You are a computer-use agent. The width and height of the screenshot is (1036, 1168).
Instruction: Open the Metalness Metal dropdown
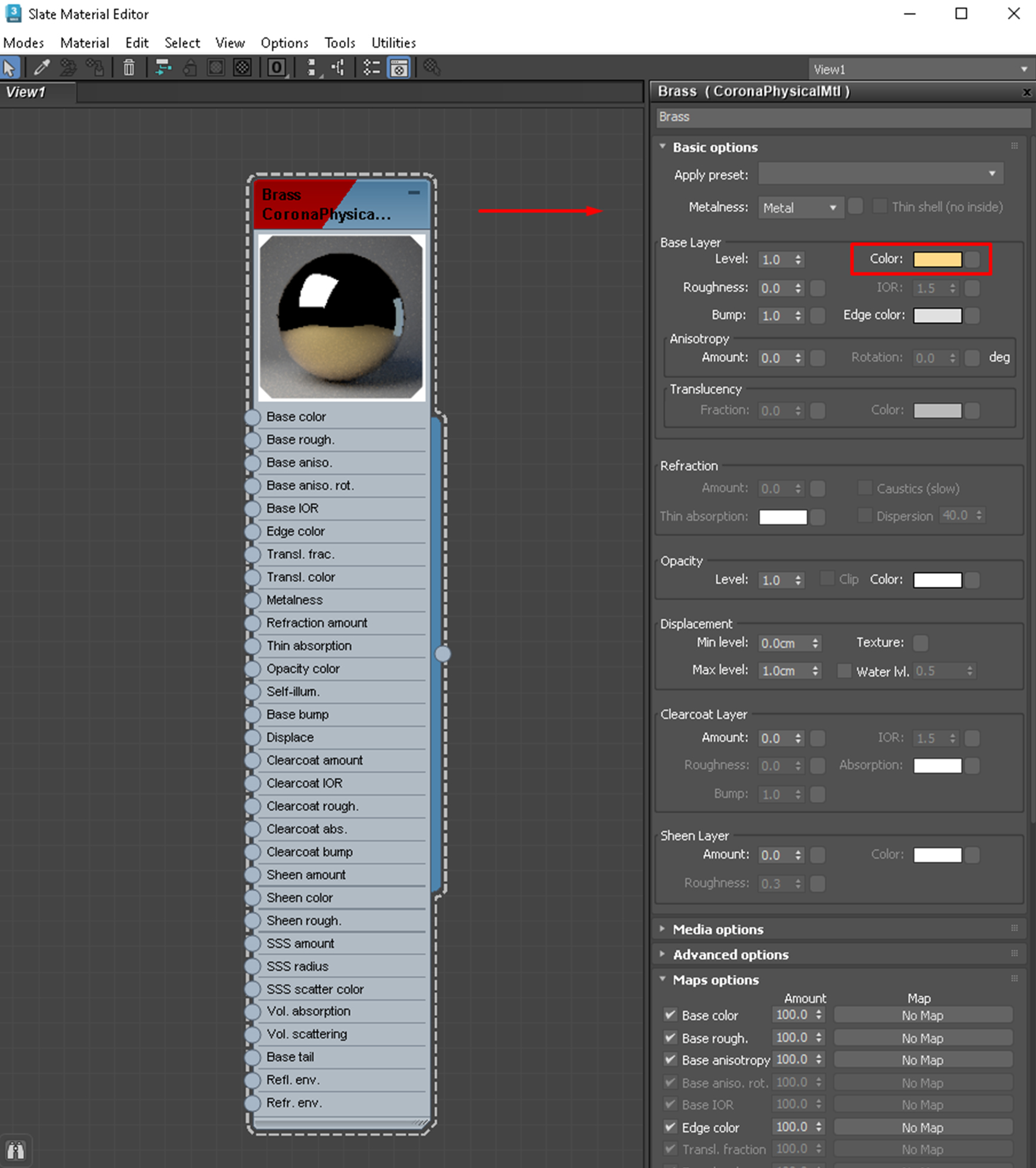pos(801,207)
